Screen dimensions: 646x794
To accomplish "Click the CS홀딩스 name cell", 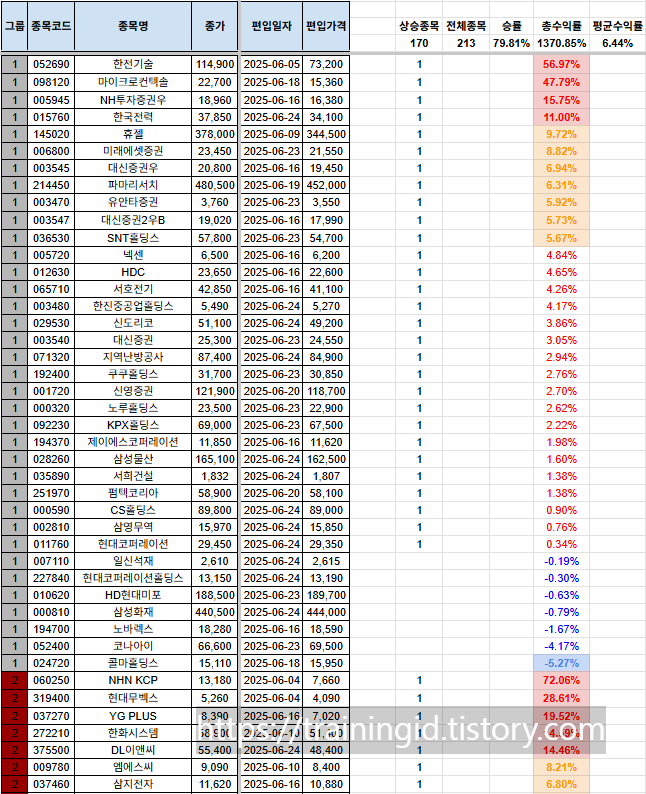I will [133, 510].
